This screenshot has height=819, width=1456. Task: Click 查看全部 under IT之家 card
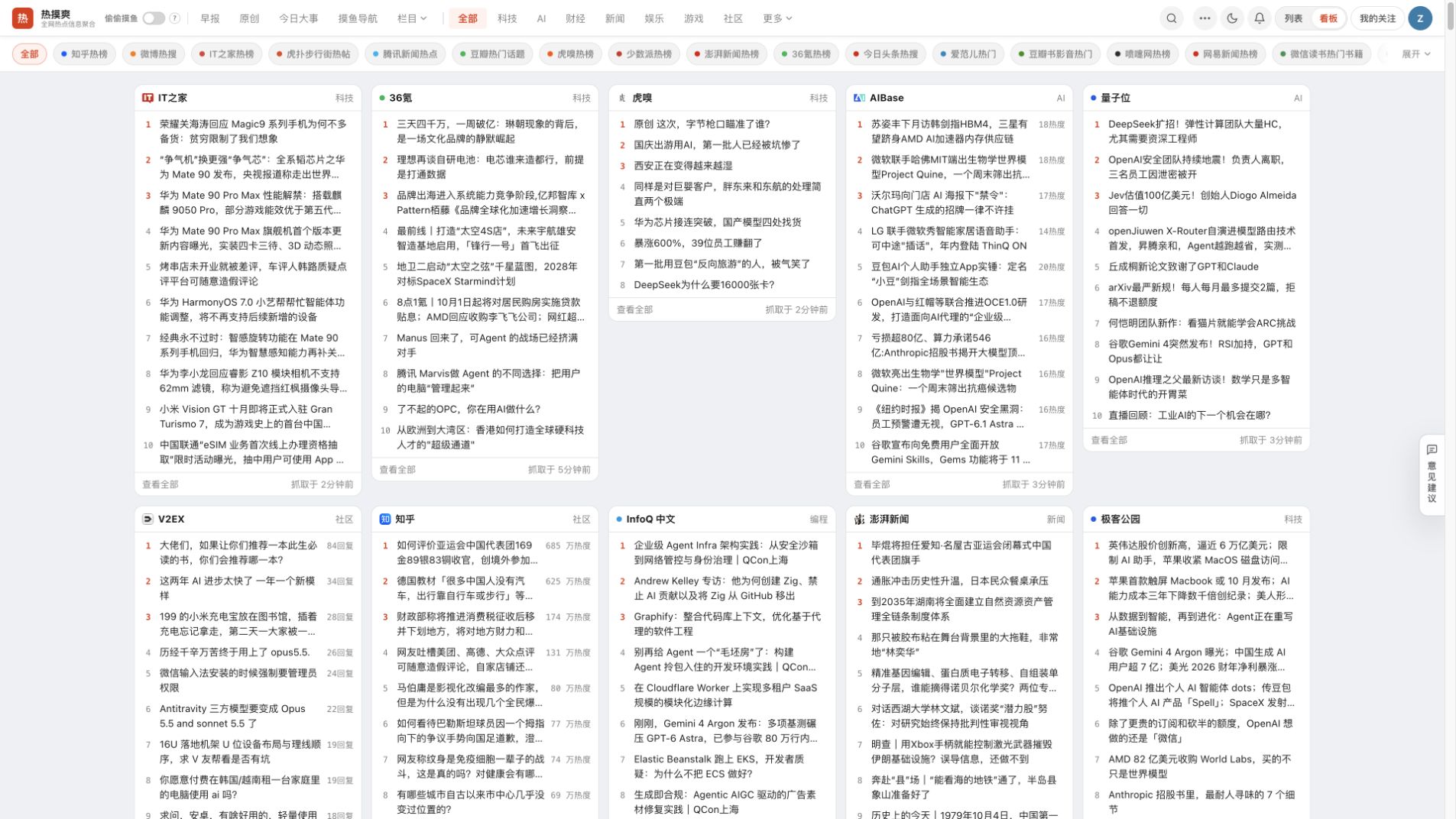click(x=161, y=484)
